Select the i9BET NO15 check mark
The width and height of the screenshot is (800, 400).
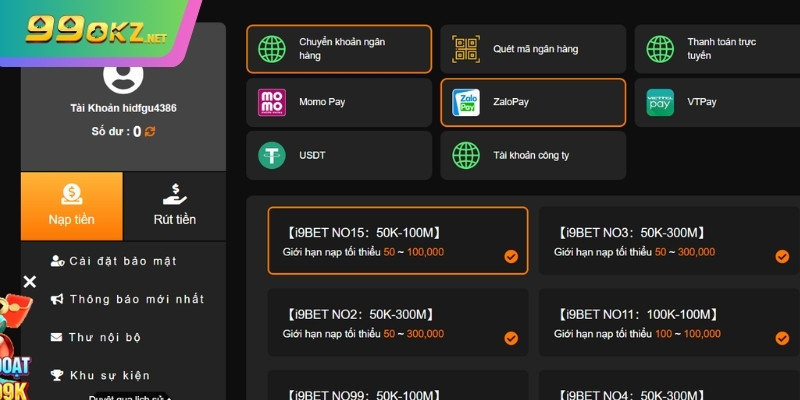[511, 256]
